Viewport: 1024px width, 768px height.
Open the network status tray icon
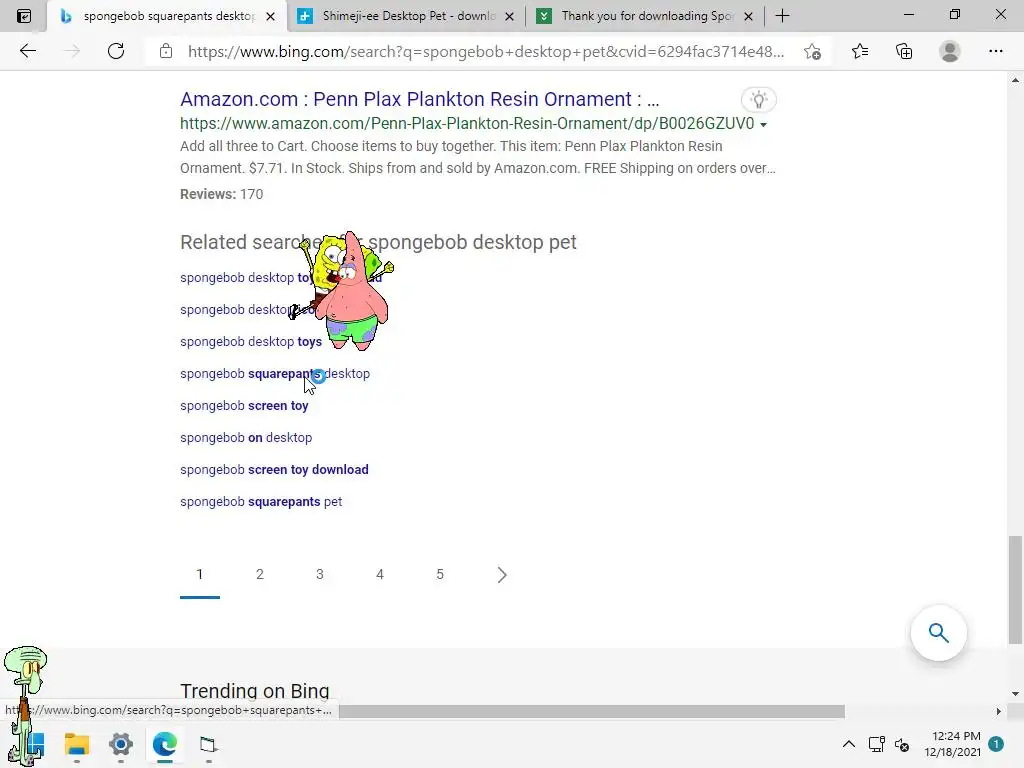pos(876,744)
